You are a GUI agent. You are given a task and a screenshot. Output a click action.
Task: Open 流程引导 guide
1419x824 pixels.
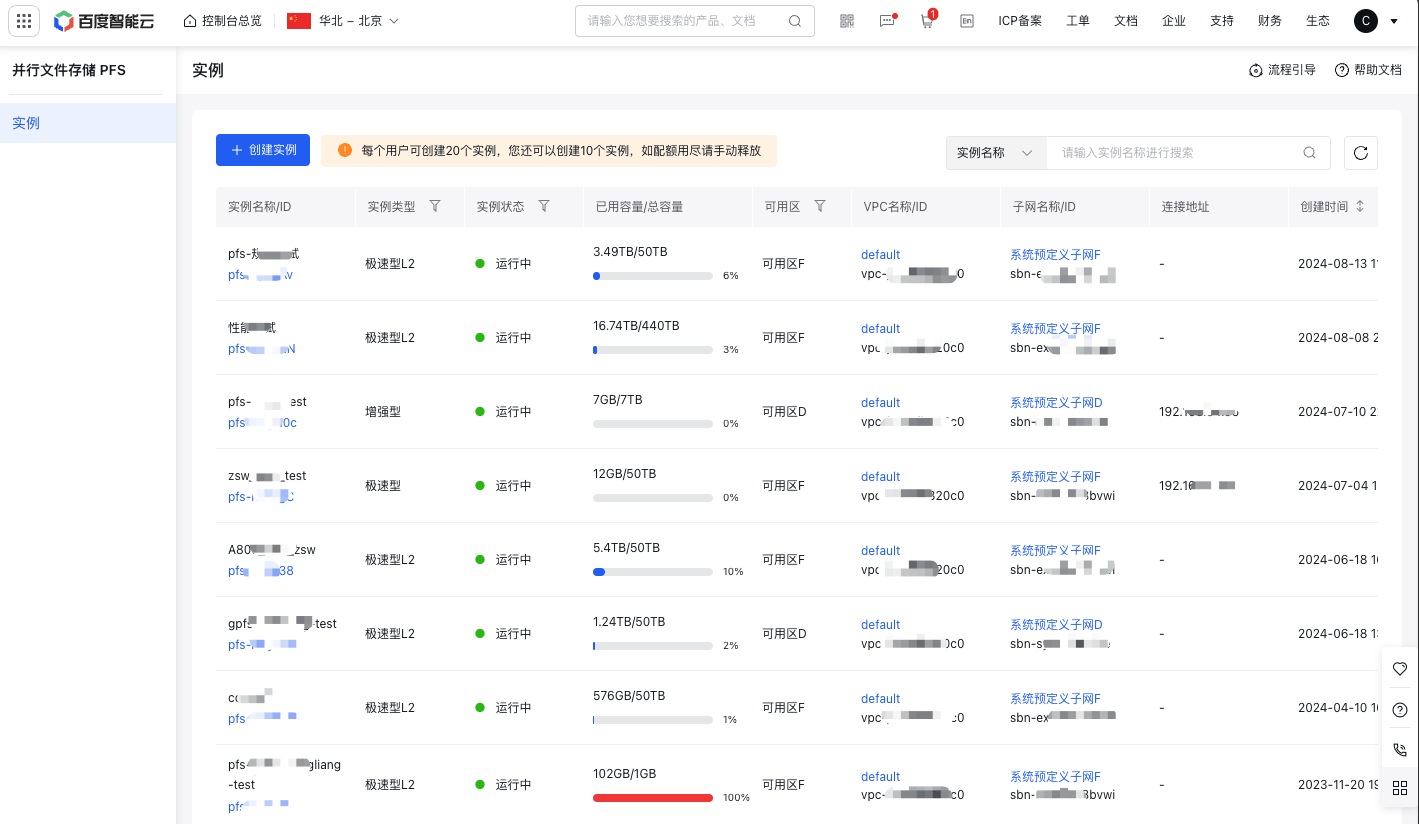click(1283, 70)
